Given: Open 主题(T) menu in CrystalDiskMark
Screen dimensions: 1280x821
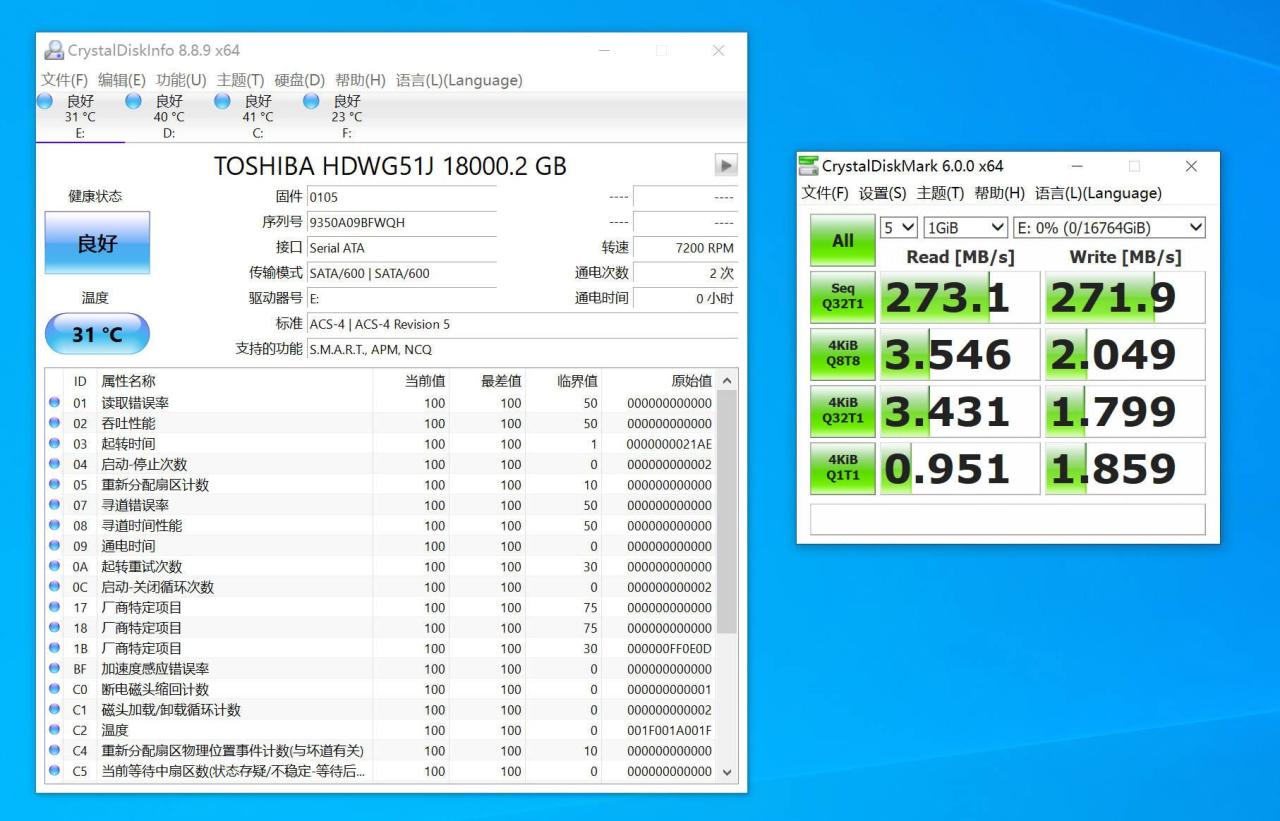Looking at the screenshot, I should point(941,193).
